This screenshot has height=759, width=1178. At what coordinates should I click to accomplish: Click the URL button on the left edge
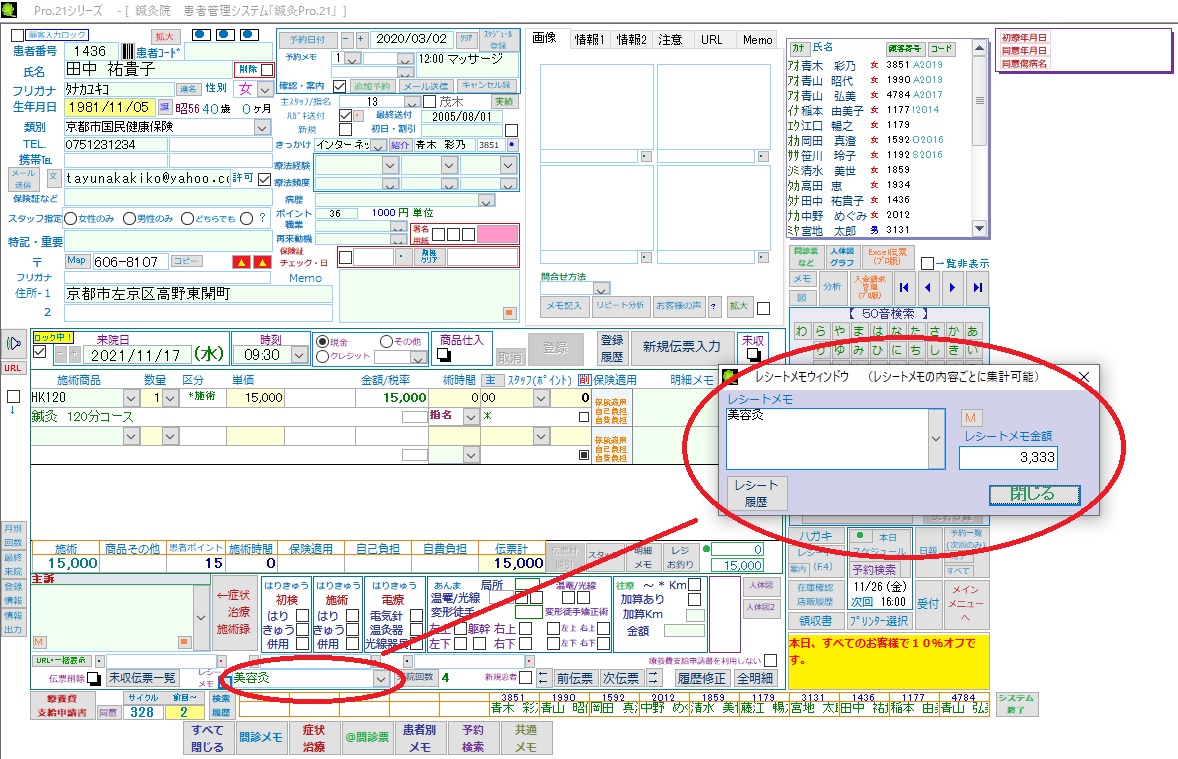click(x=13, y=368)
